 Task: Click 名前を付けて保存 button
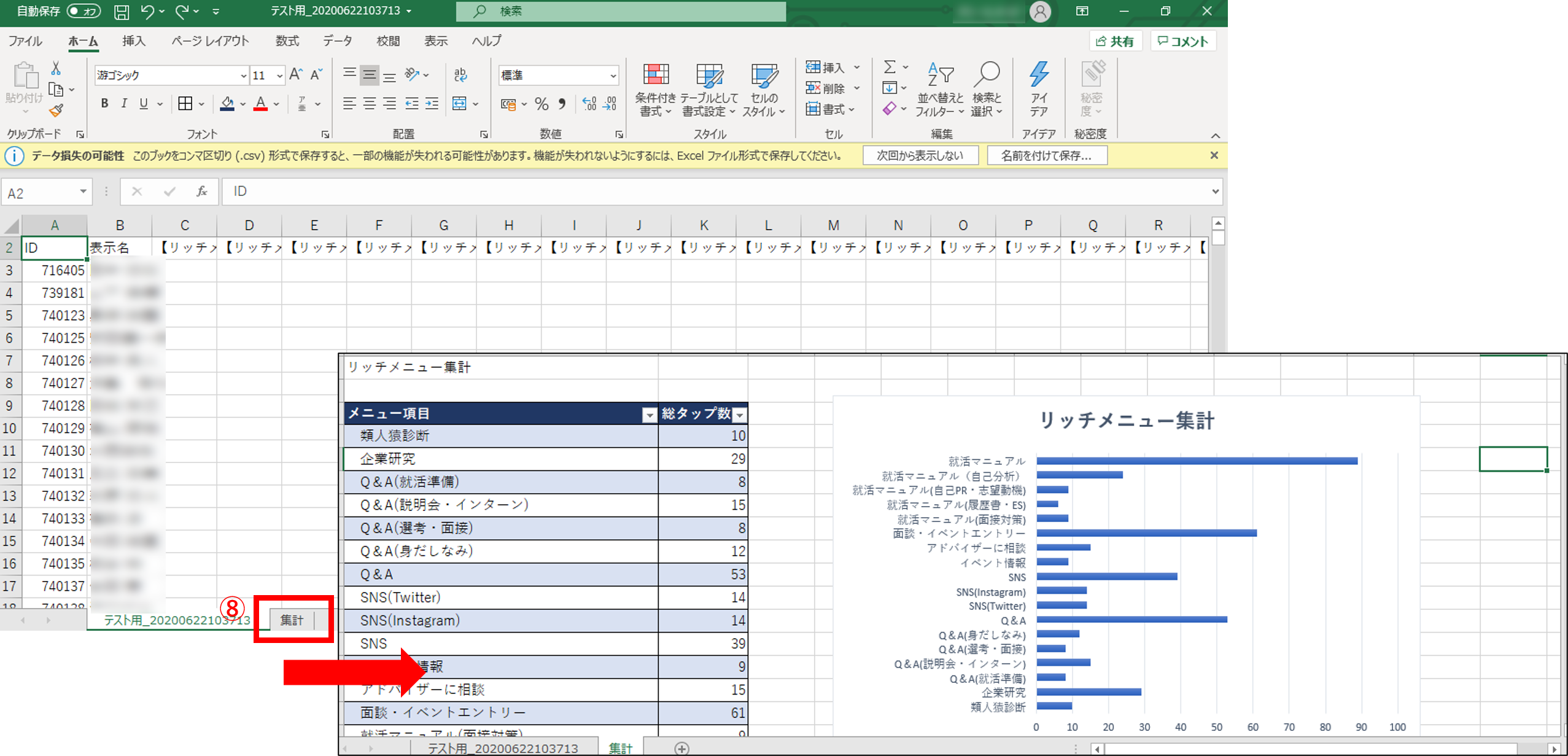(x=1047, y=155)
